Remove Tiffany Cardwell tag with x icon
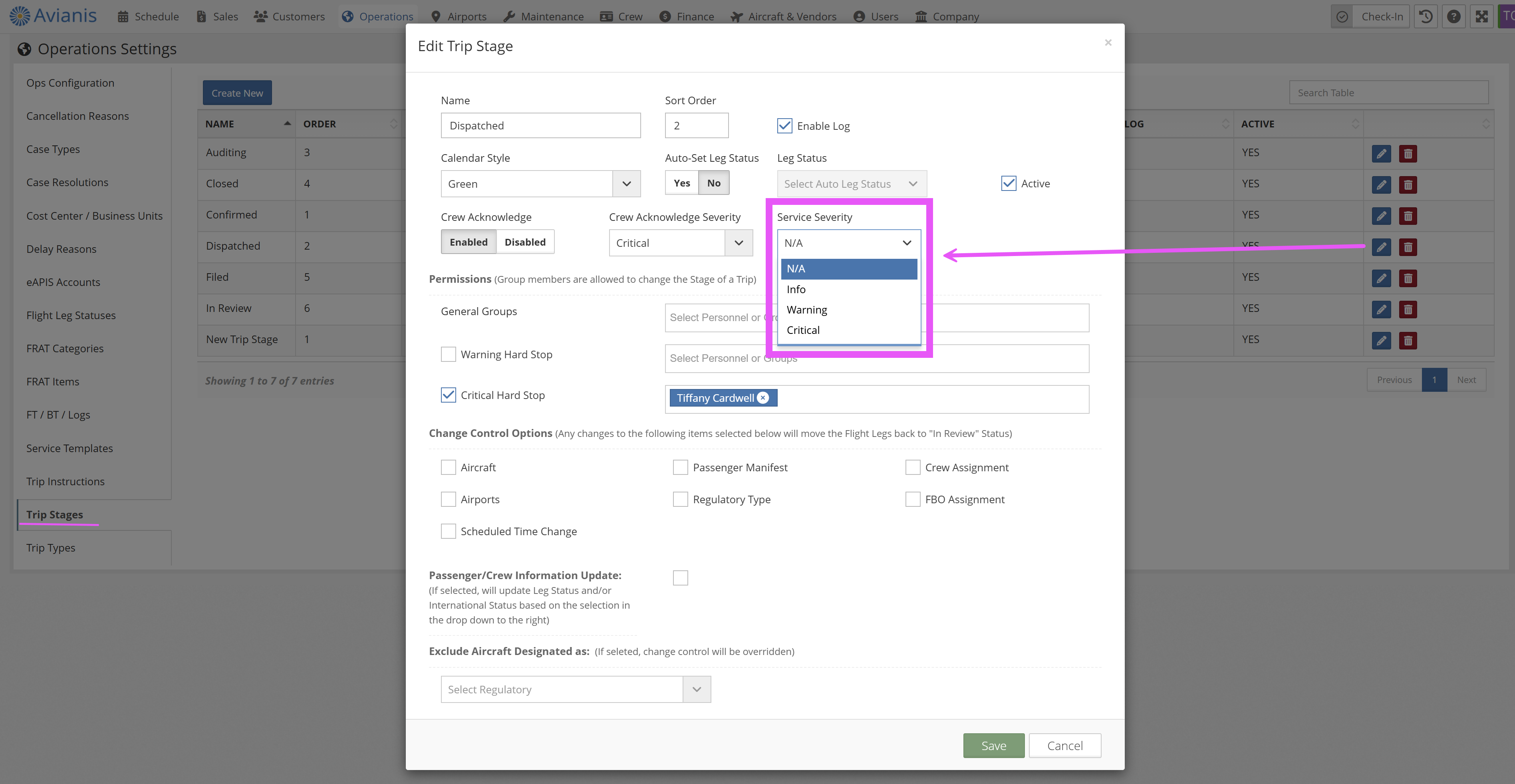Screen dimensions: 1515x784 [x=763, y=397]
